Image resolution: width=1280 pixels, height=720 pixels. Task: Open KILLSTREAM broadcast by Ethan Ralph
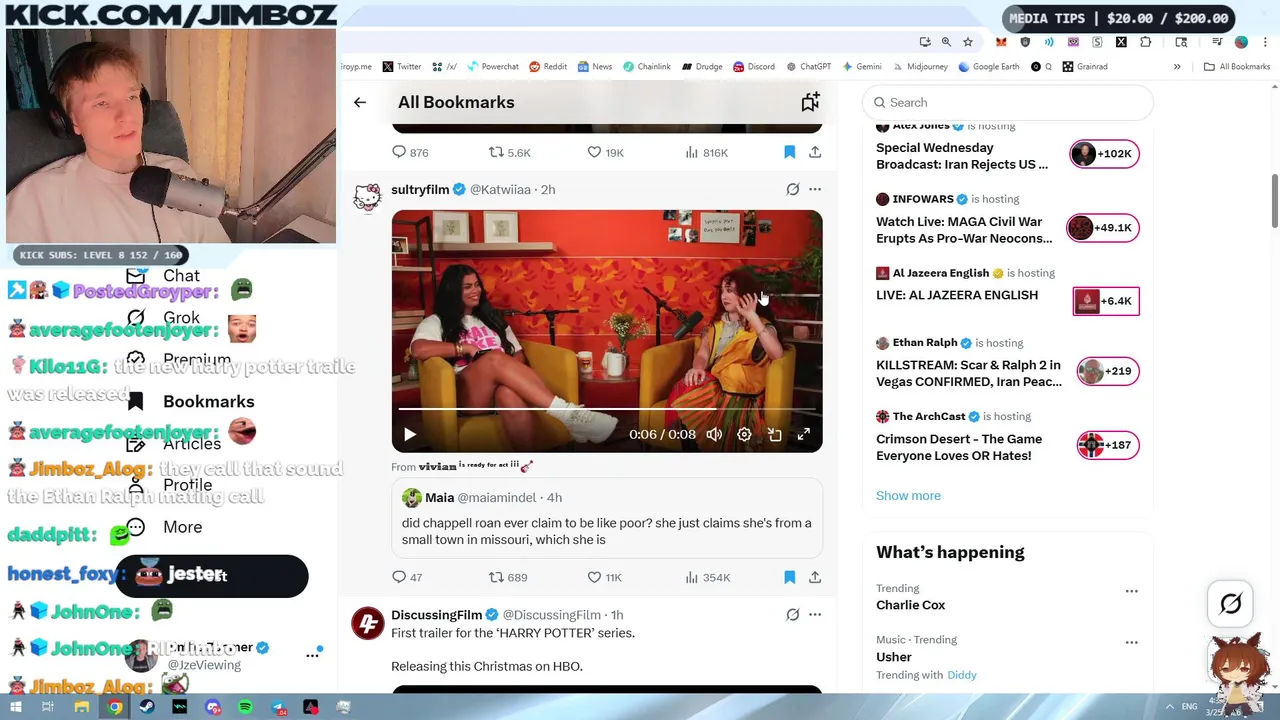coord(969,373)
